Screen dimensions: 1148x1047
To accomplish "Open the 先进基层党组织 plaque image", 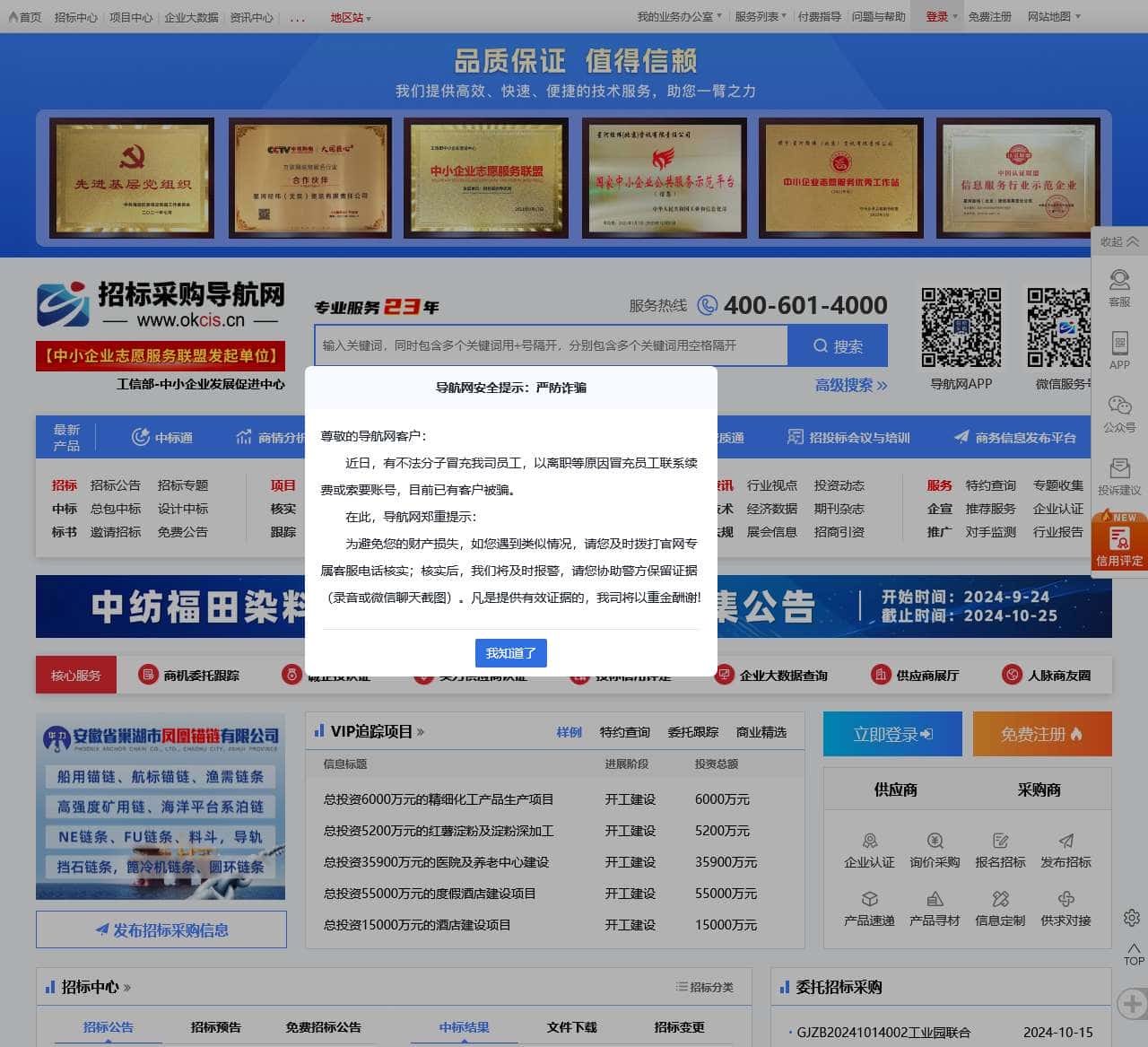I will (131, 179).
